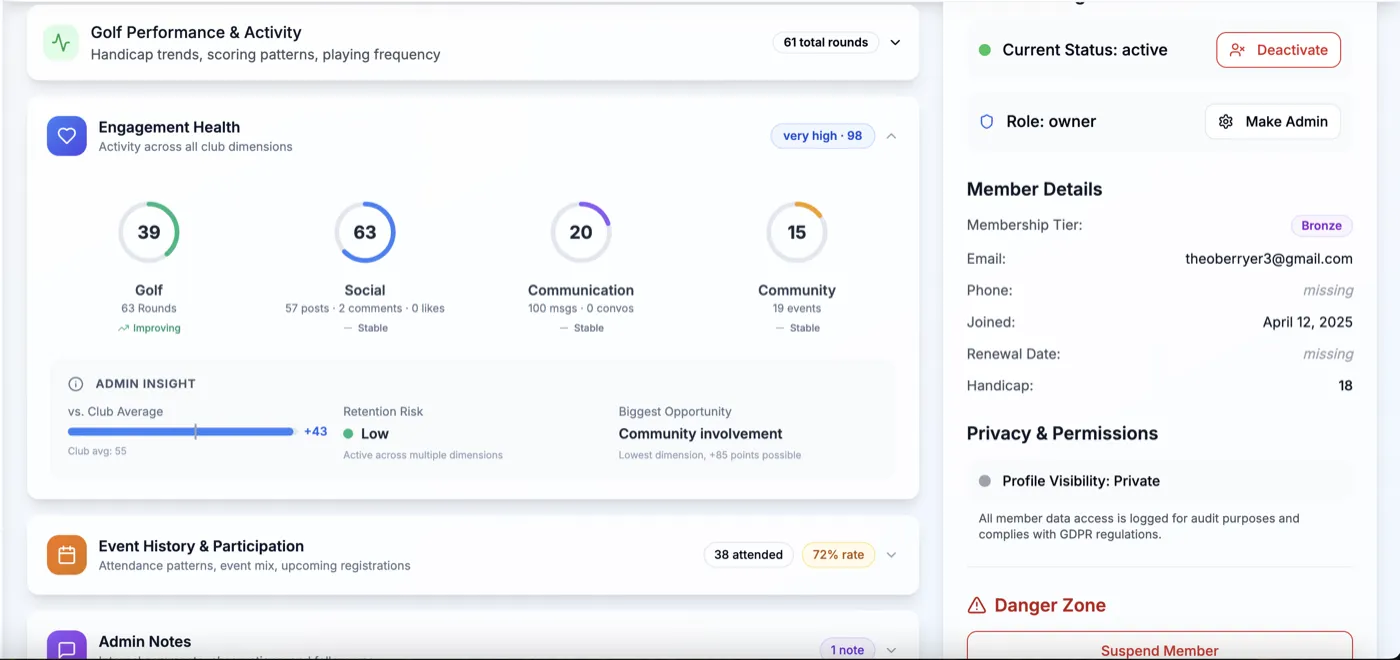Click the blue heart Engagement Health icon

67,136
